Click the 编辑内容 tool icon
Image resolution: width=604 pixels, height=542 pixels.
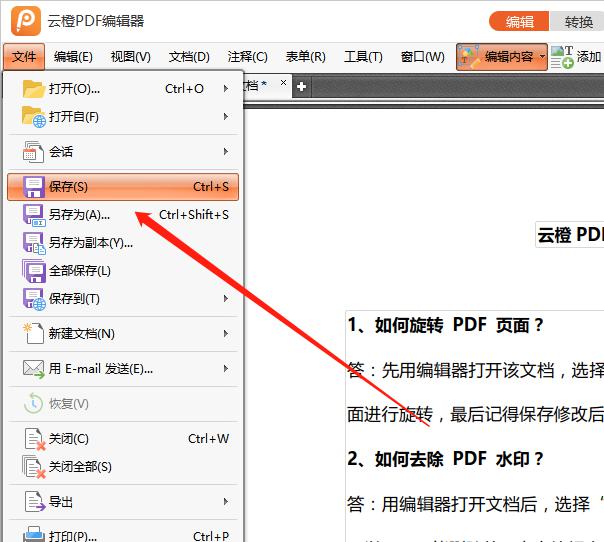(470, 57)
